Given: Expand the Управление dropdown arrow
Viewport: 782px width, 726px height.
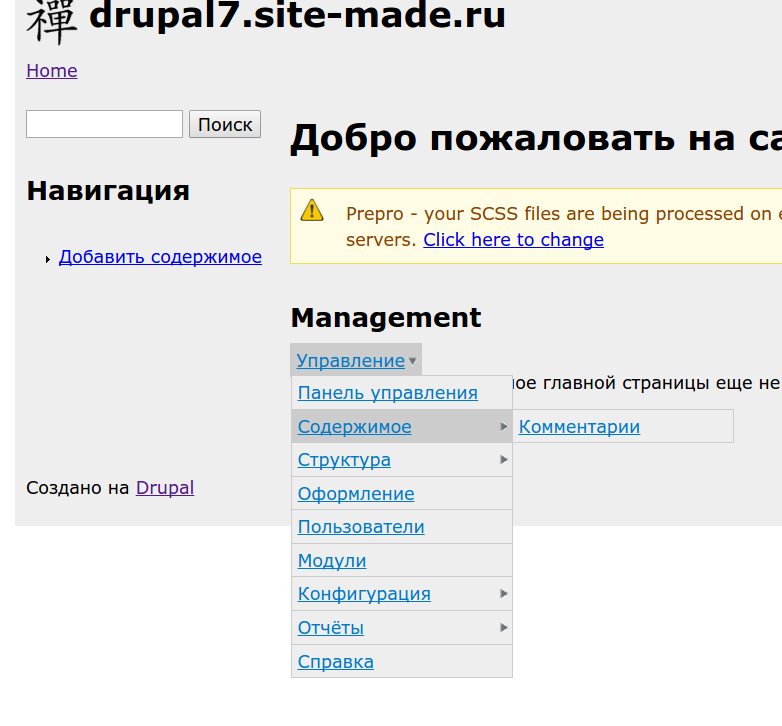Looking at the screenshot, I should pos(412,361).
